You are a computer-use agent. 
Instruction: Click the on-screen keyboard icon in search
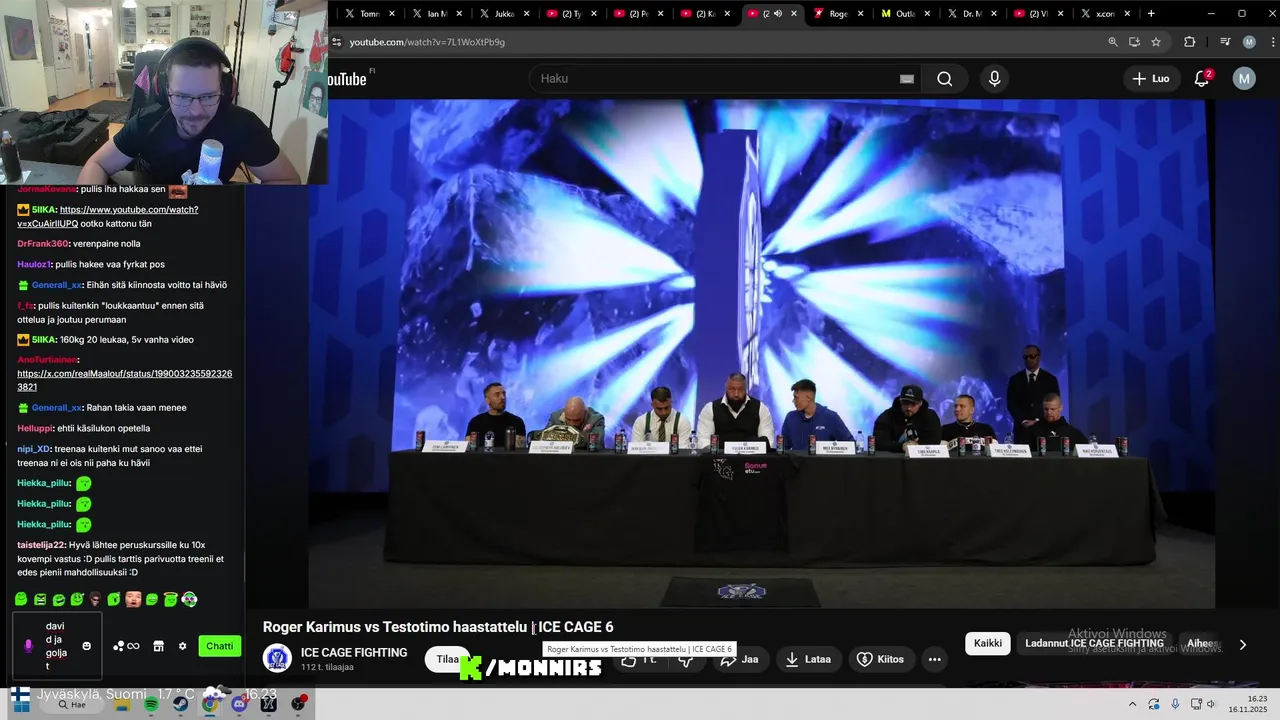coord(907,79)
